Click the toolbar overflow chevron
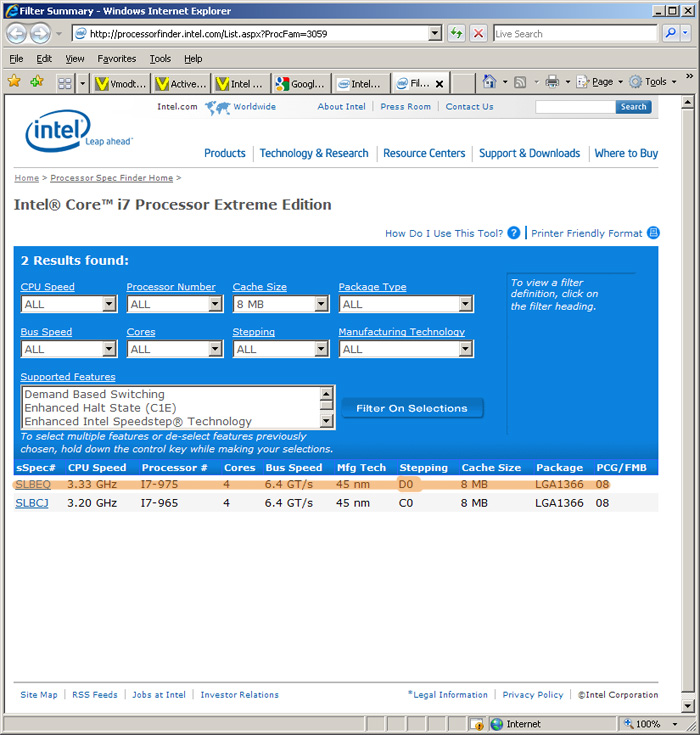 (689, 76)
